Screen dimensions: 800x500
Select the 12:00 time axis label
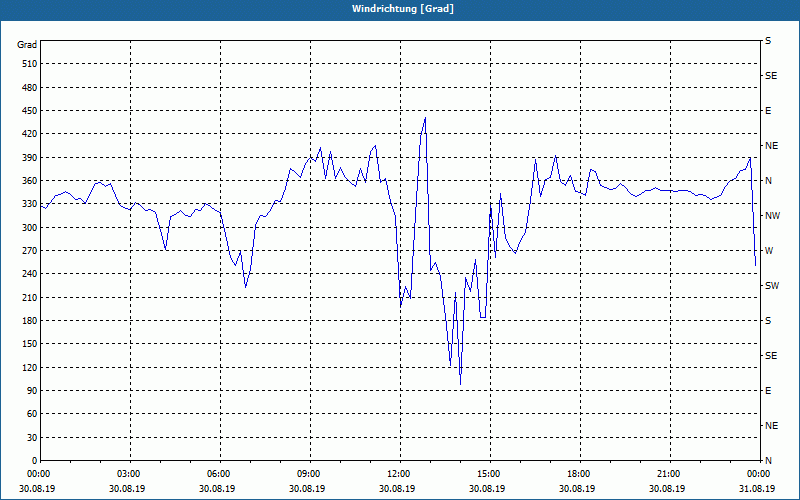pyautogui.click(x=397, y=474)
